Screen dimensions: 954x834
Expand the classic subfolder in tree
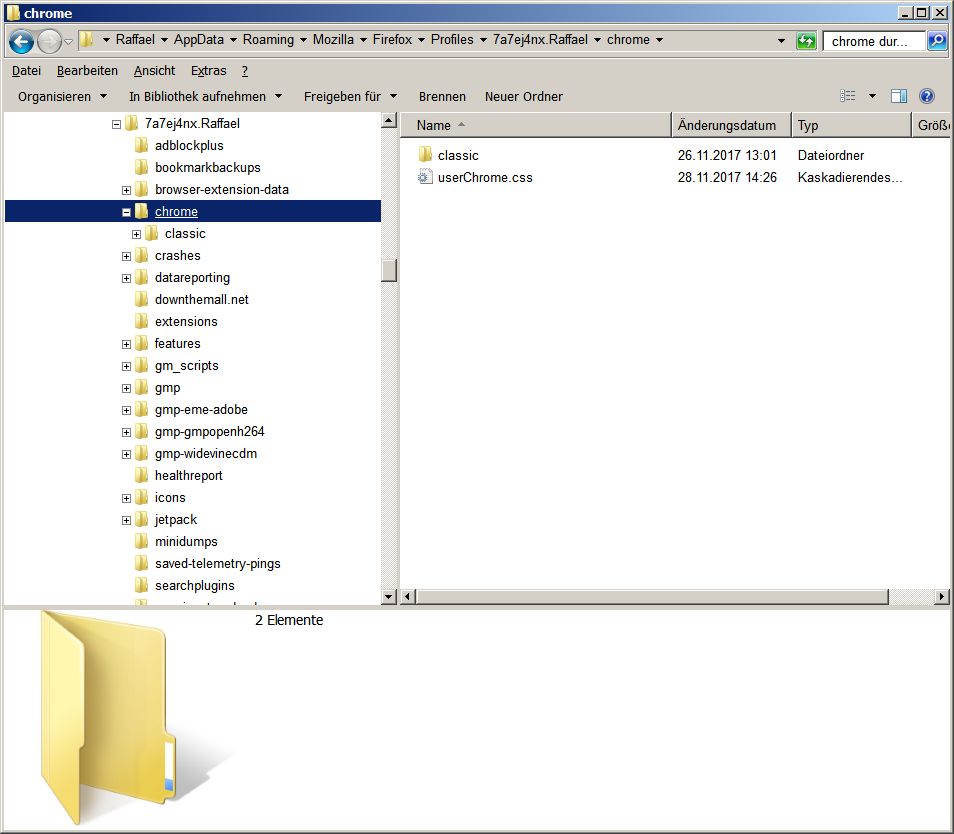pyautogui.click(x=136, y=234)
